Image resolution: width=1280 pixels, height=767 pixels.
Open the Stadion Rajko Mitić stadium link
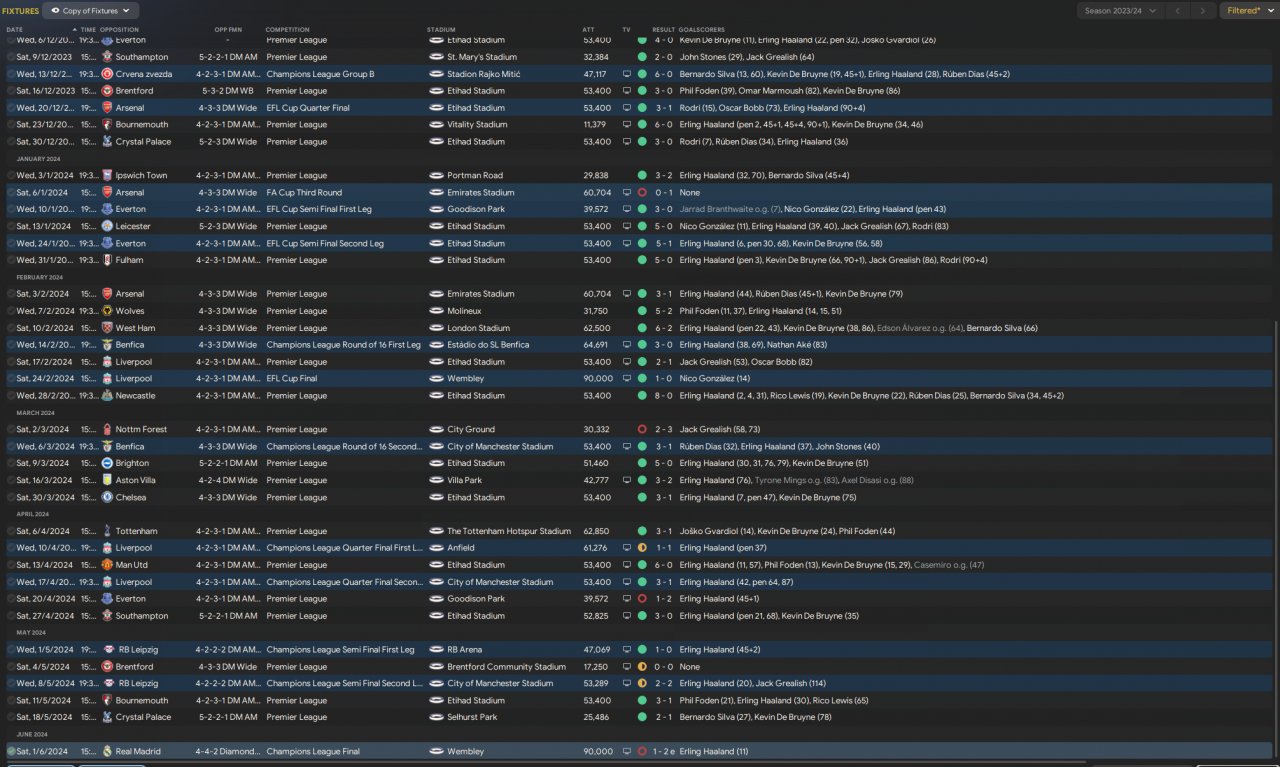pos(484,74)
